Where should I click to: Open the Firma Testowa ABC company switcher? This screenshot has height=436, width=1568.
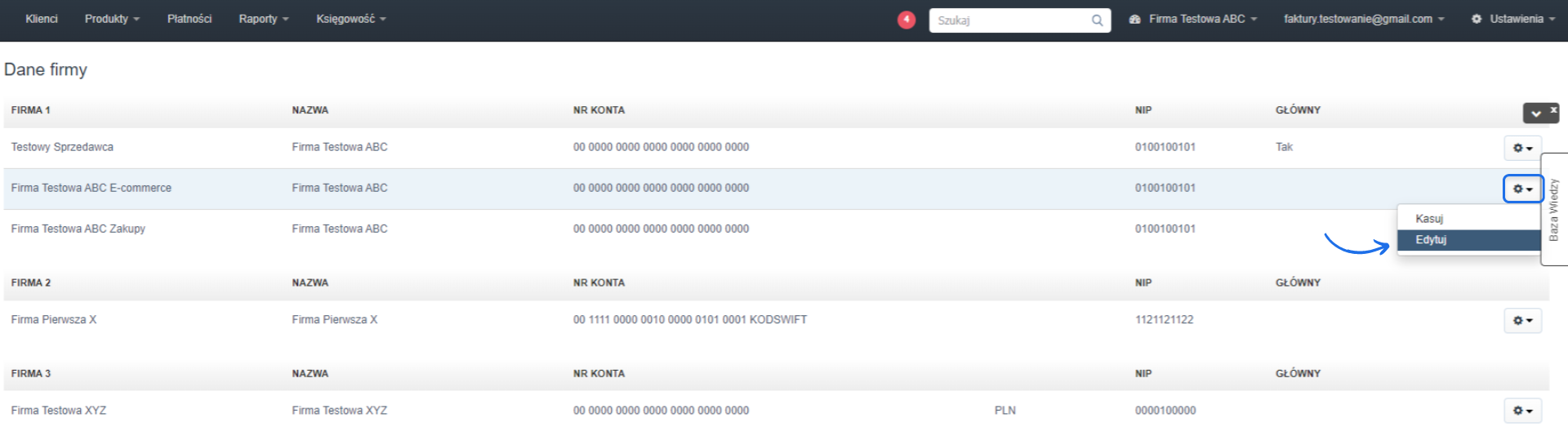[x=1193, y=19]
